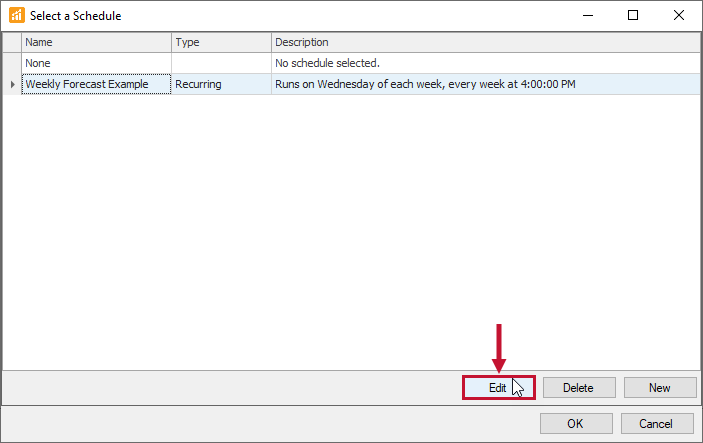This screenshot has width=703, height=443.
Task: Sort by the Type column header
Action: click(221, 42)
